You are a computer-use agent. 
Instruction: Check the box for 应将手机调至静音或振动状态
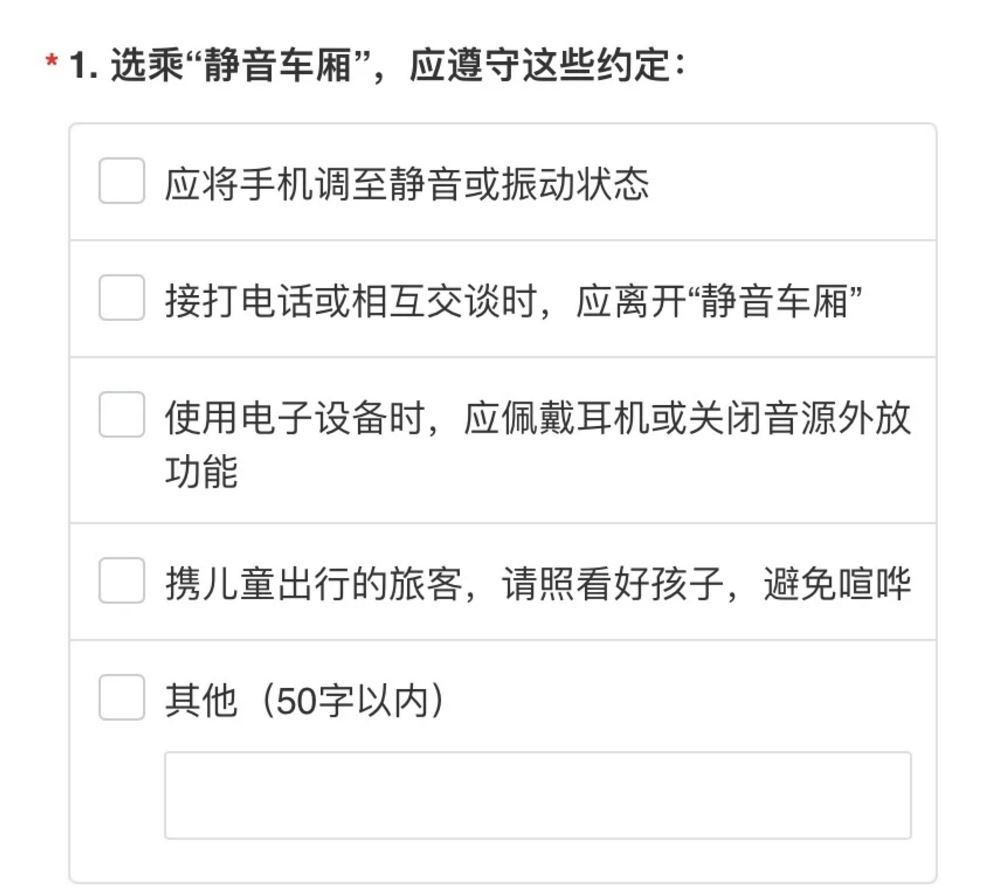point(122,181)
